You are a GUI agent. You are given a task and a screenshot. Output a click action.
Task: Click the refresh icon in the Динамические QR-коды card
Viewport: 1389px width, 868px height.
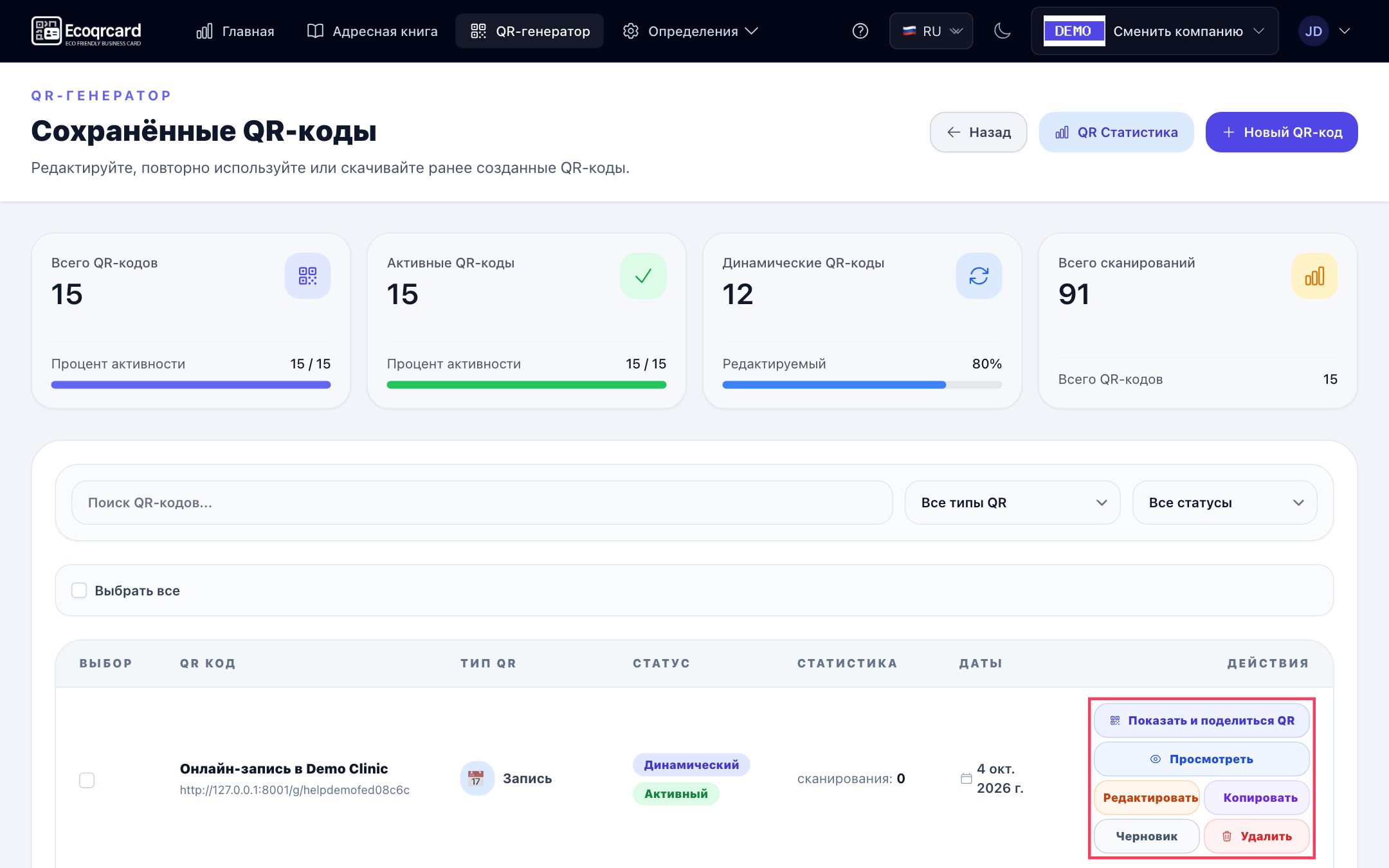[979, 276]
